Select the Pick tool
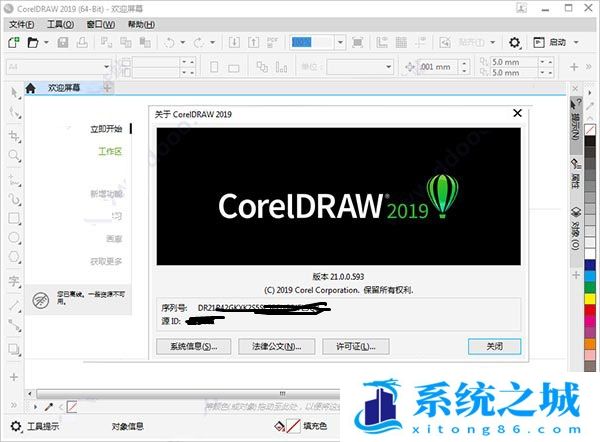This screenshot has width=600, height=442. point(15,93)
